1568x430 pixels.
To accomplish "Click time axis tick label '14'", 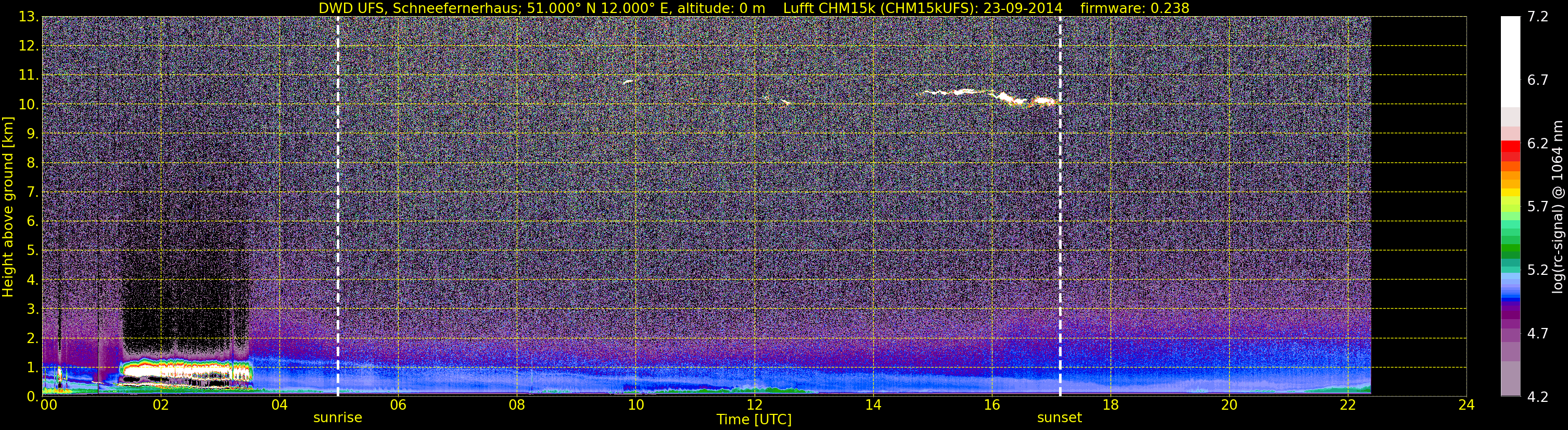I will point(873,406).
